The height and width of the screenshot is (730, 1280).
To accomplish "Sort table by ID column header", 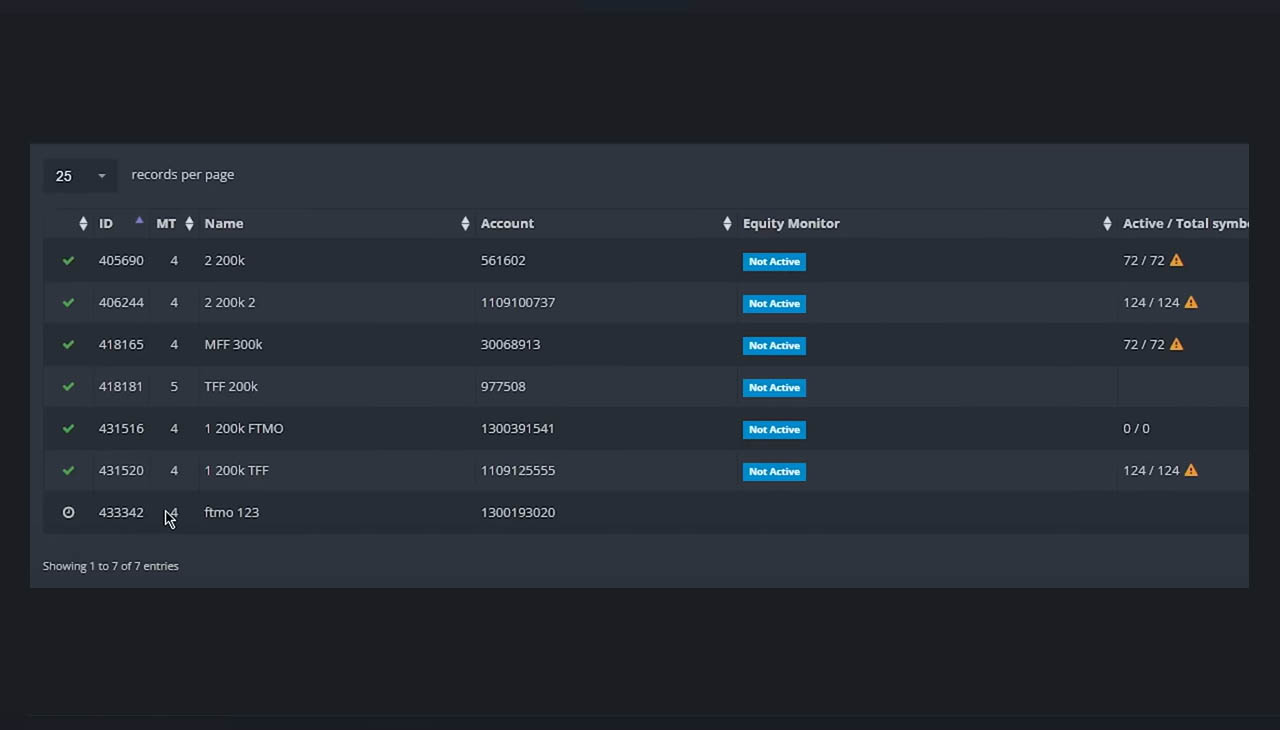I will [106, 223].
